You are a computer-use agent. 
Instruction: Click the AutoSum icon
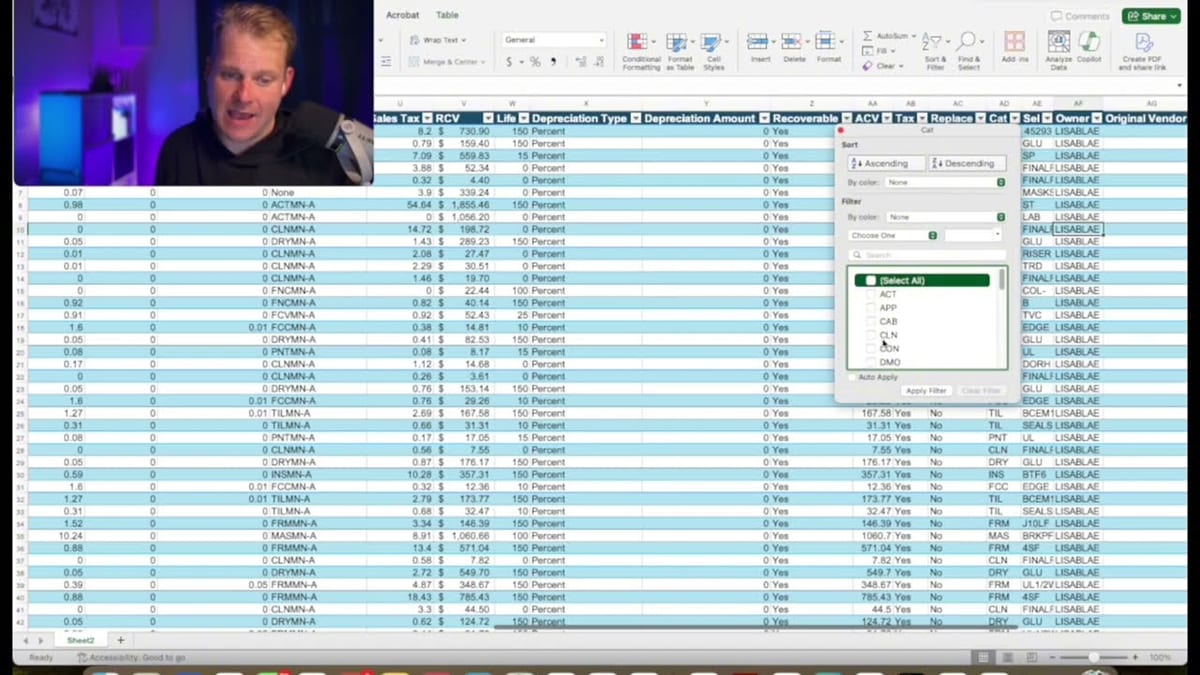tap(867, 36)
